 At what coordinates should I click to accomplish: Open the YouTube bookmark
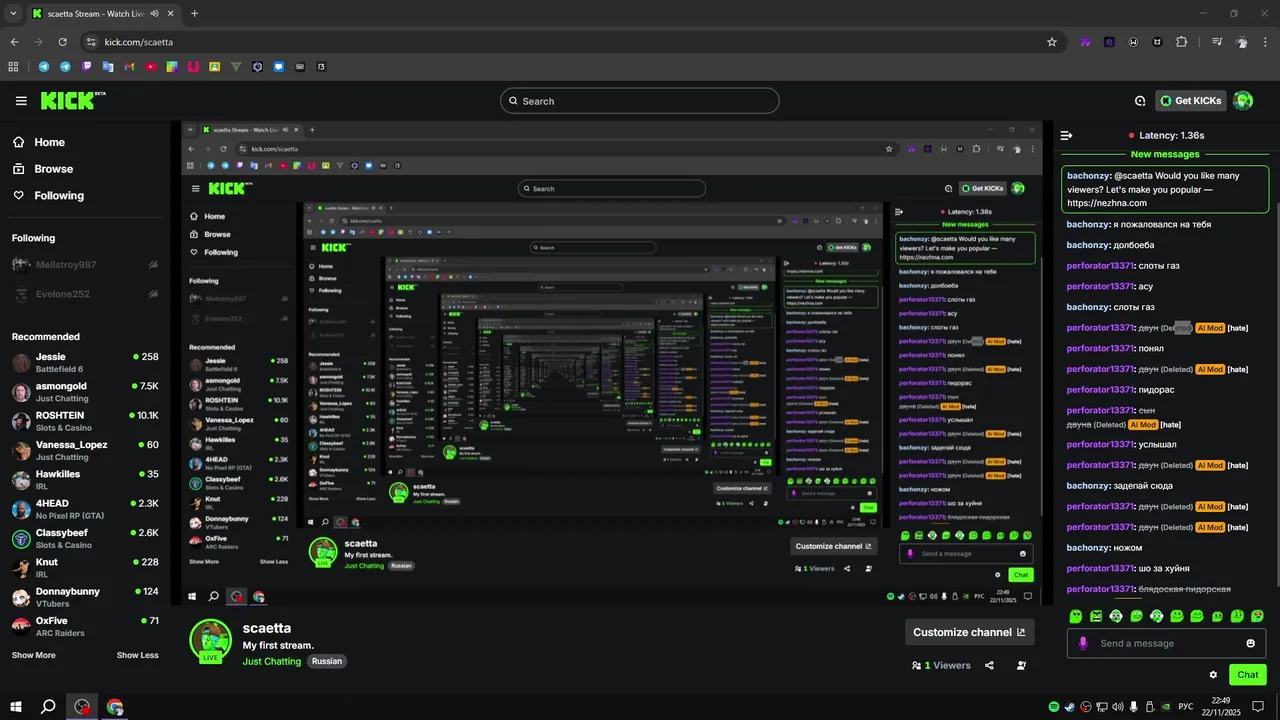coord(150,67)
